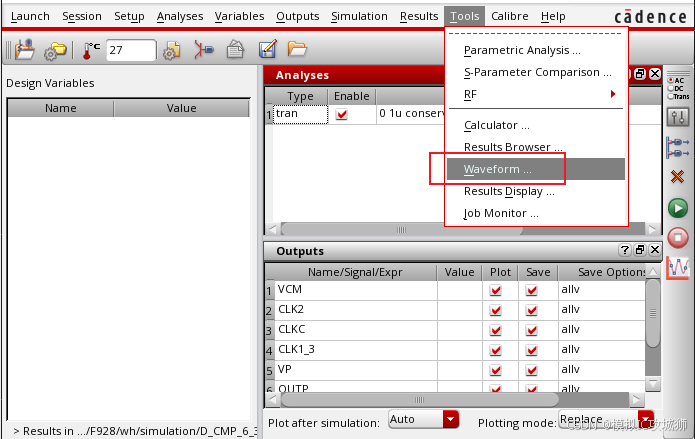
Task: Toggle Plot checkbox for CLK1_3
Action: coord(496,350)
